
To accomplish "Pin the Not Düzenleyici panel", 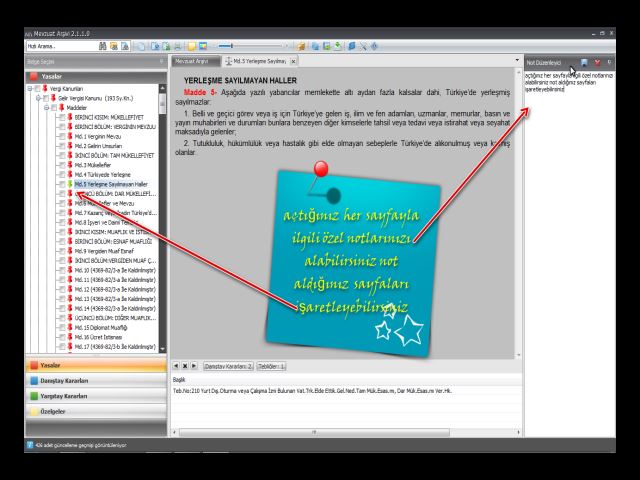I will 609,62.
